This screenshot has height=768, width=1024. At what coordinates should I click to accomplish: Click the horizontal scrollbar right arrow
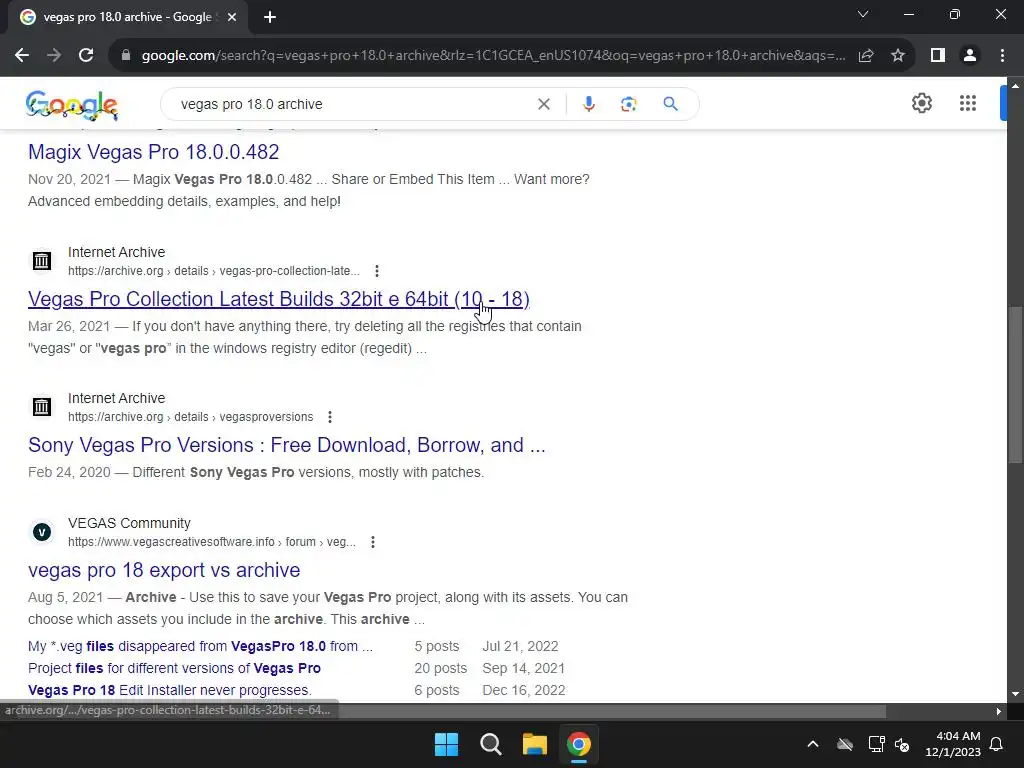998,711
